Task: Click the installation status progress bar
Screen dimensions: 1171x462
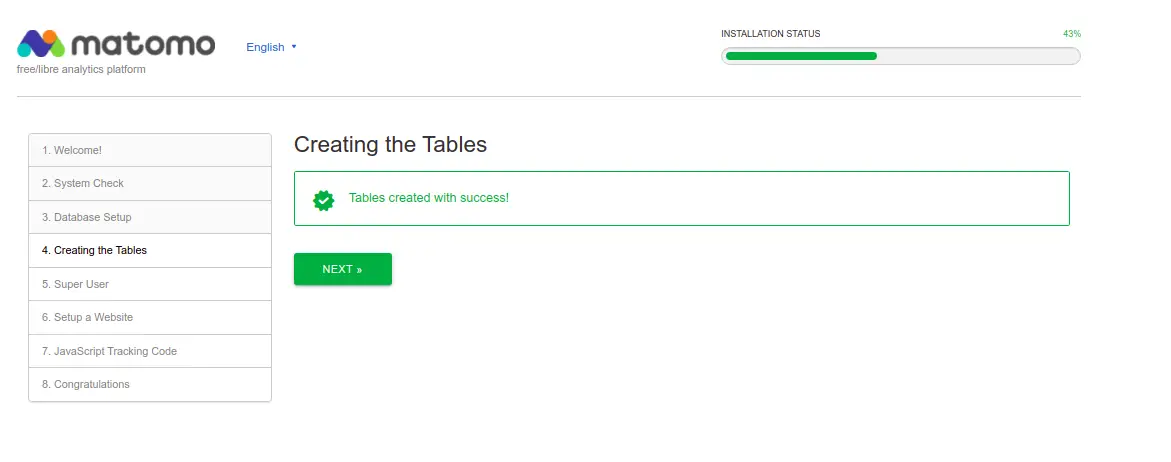Action: click(901, 56)
